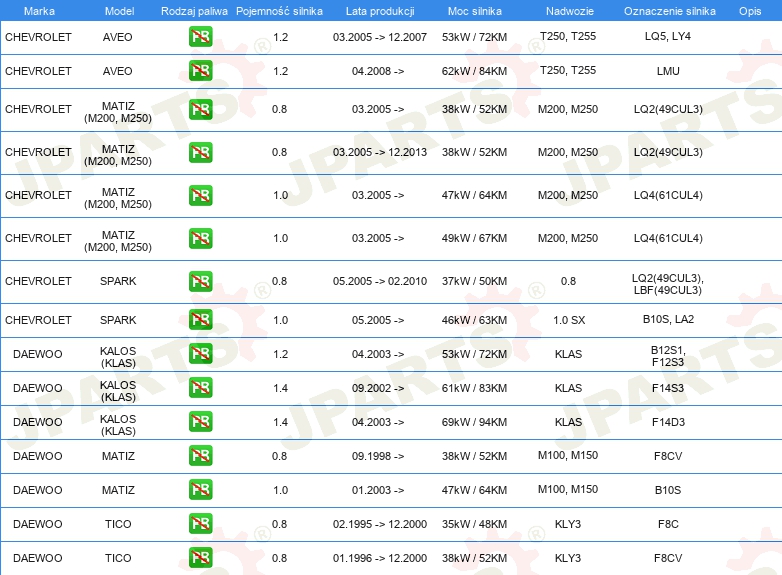
Task: Click the 02.1995 -> 12.2000 production dates cell
Action: pyautogui.click(x=379, y=524)
